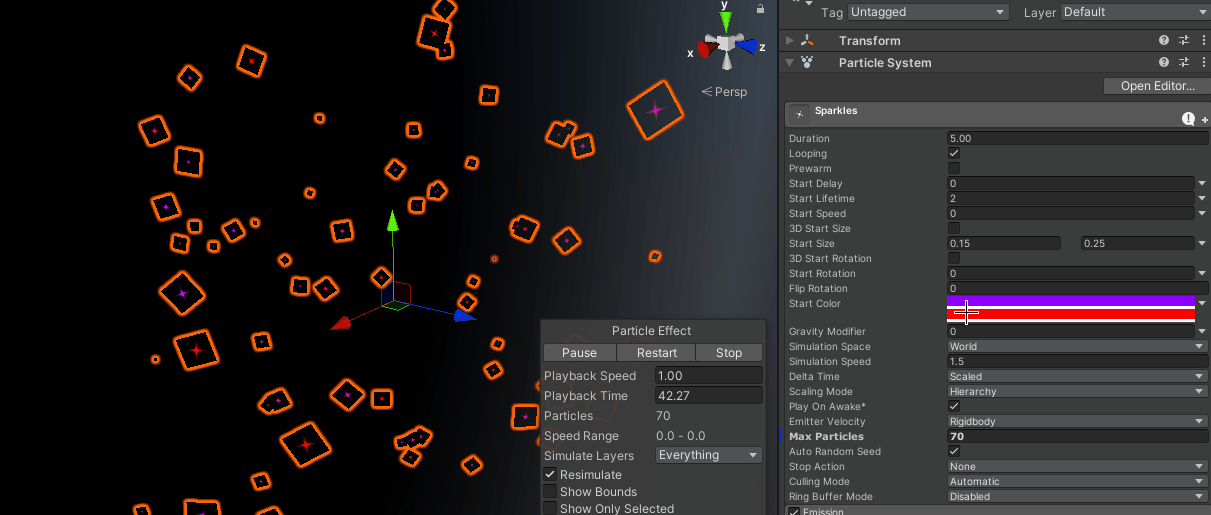Enable Show Only Selected checkbox
The height and width of the screenshot is (515, 1211).
coord(550,509)
